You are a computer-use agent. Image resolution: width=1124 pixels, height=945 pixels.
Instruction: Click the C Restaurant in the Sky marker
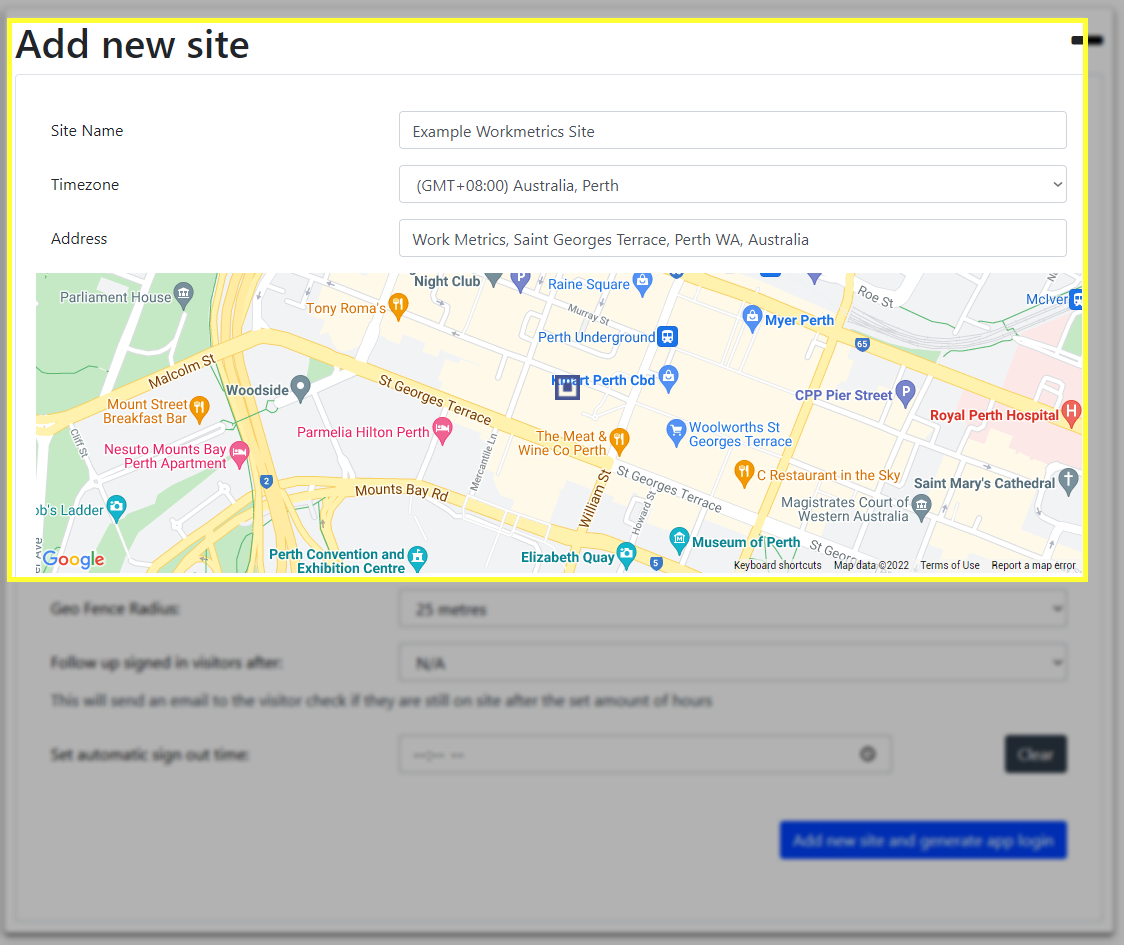[x=744, y=473]
